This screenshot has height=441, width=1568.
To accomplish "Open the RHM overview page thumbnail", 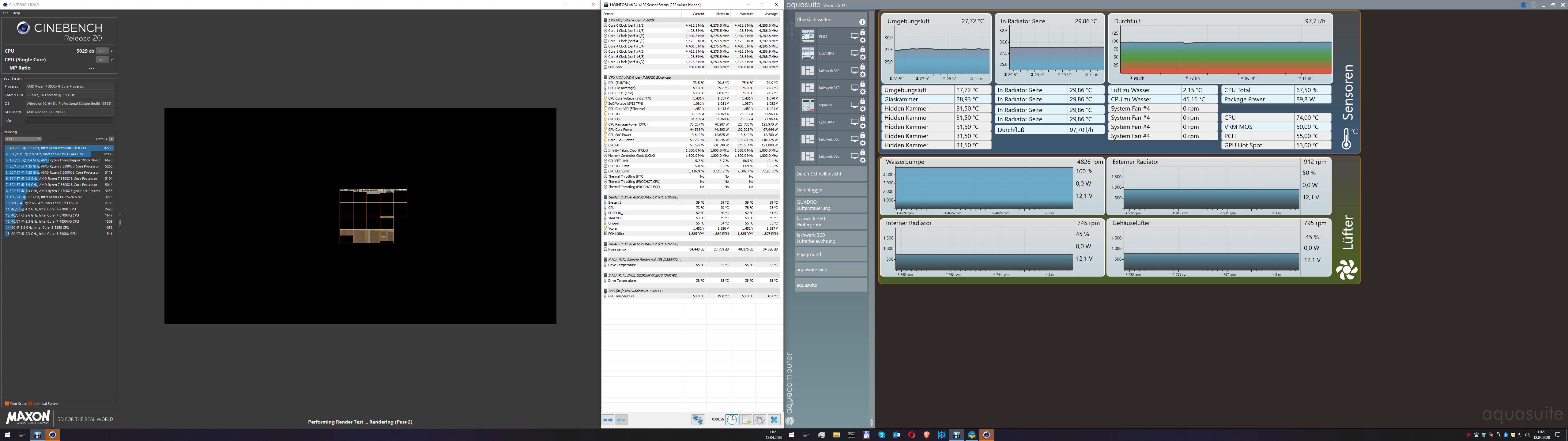I will tap(808, 36).
